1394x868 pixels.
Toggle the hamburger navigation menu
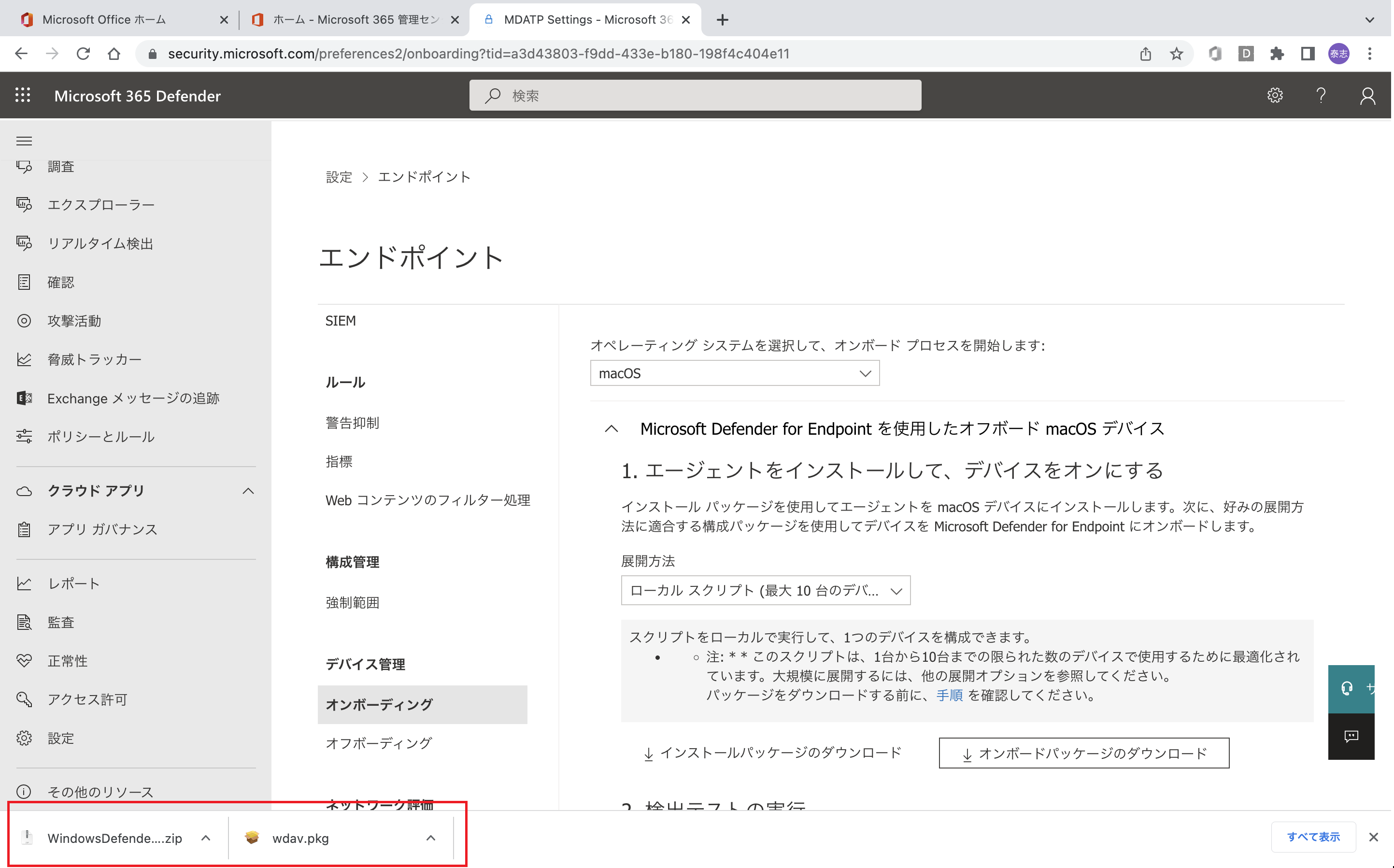24,141
